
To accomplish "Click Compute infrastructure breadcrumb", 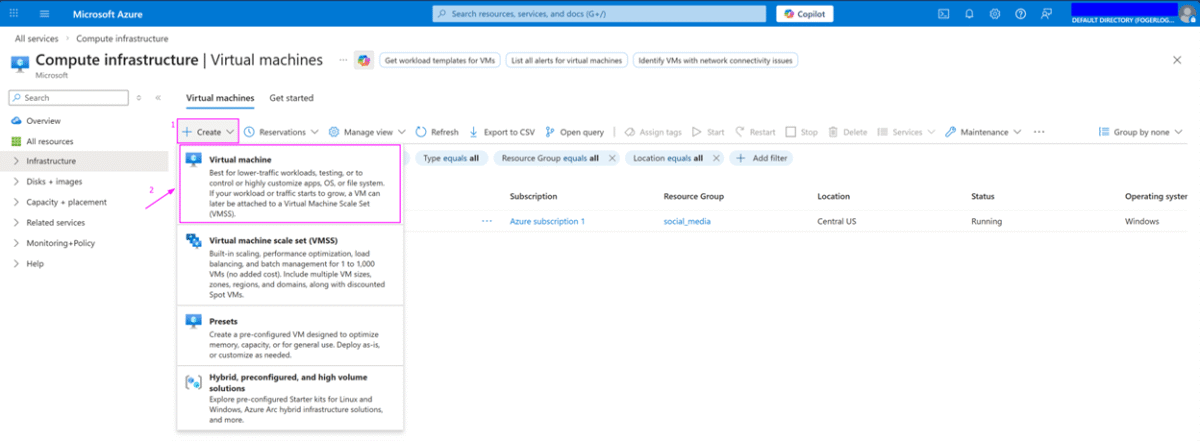I will (123, 38).
